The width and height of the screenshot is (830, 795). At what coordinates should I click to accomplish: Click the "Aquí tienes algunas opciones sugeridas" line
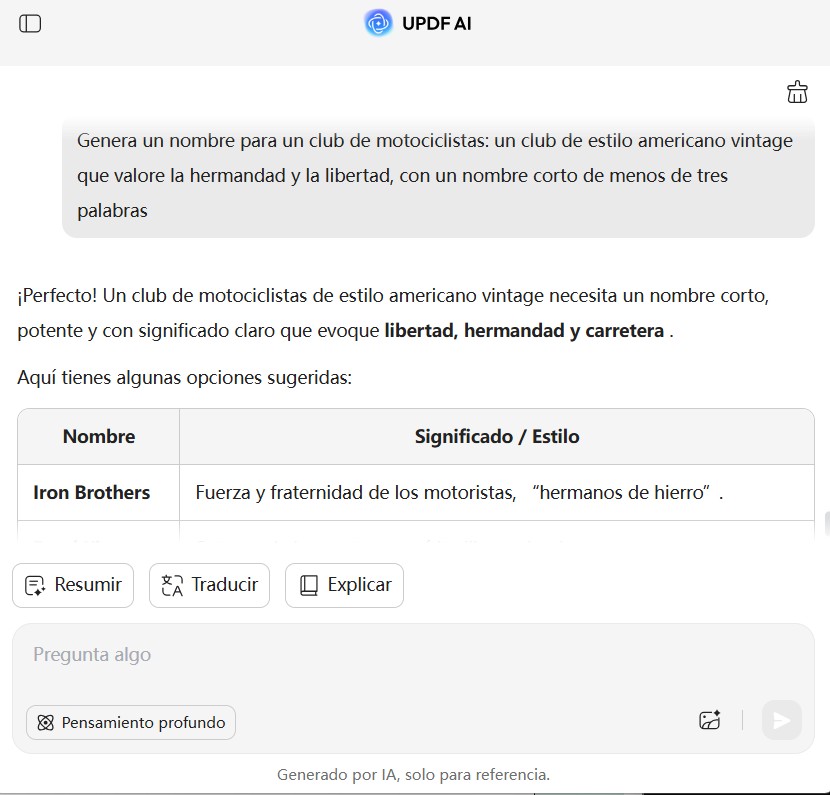[184, 379]
